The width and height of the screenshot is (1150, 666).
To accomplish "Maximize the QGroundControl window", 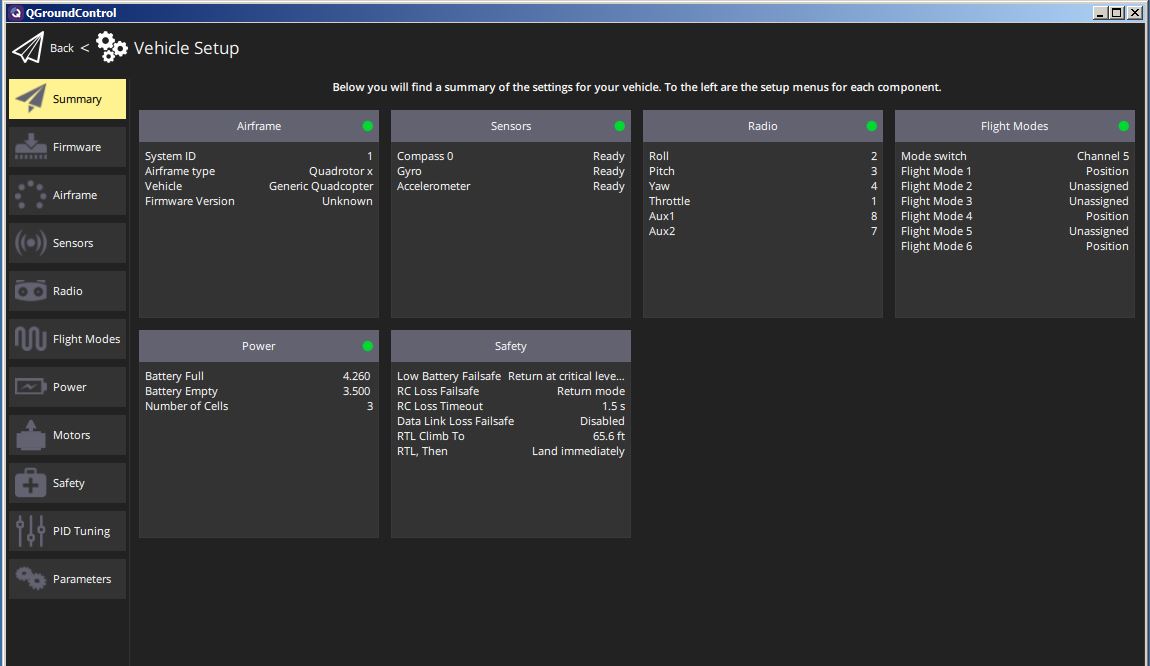I will point(1116,12).
